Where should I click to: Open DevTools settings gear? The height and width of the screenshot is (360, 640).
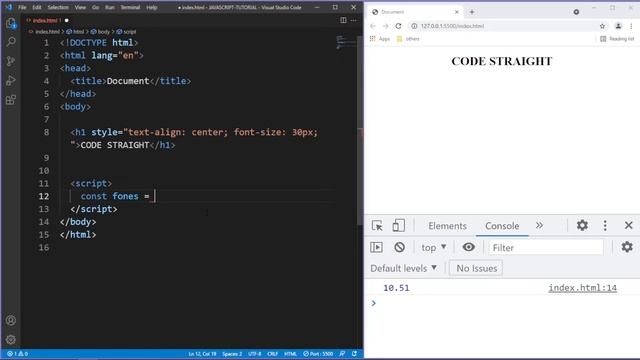(582, 225)
